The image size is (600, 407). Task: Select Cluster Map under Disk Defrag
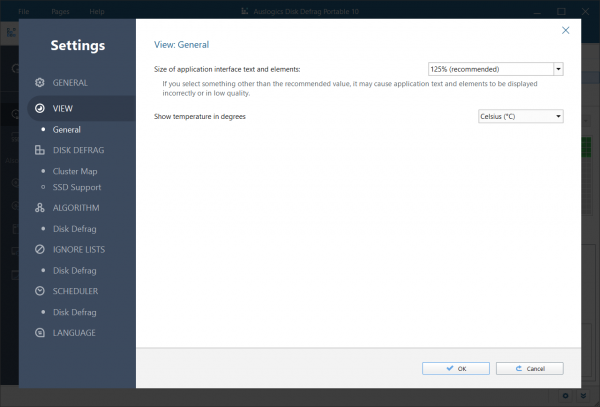pos(76,171)
